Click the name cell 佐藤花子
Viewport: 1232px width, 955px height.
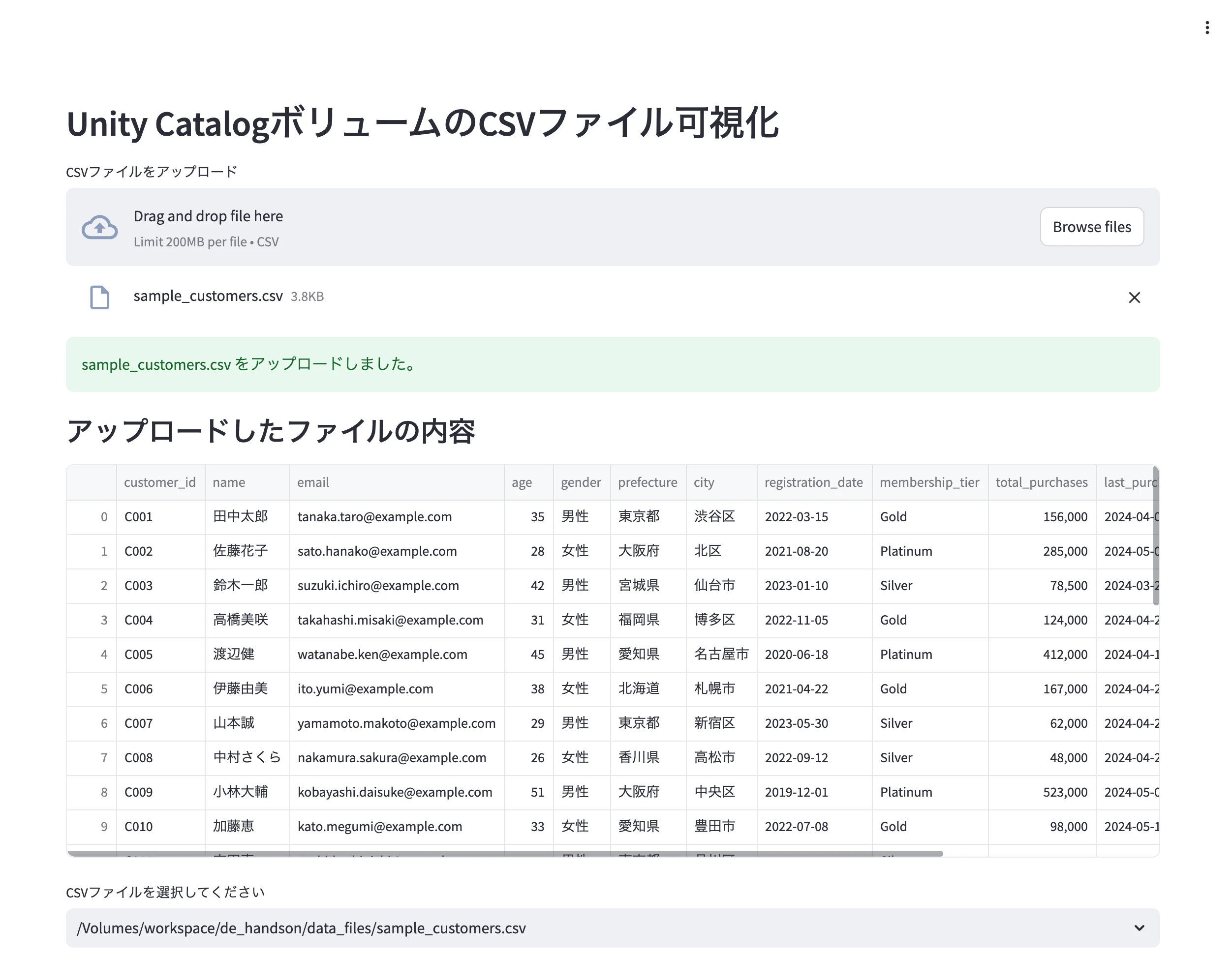(247, 551)
